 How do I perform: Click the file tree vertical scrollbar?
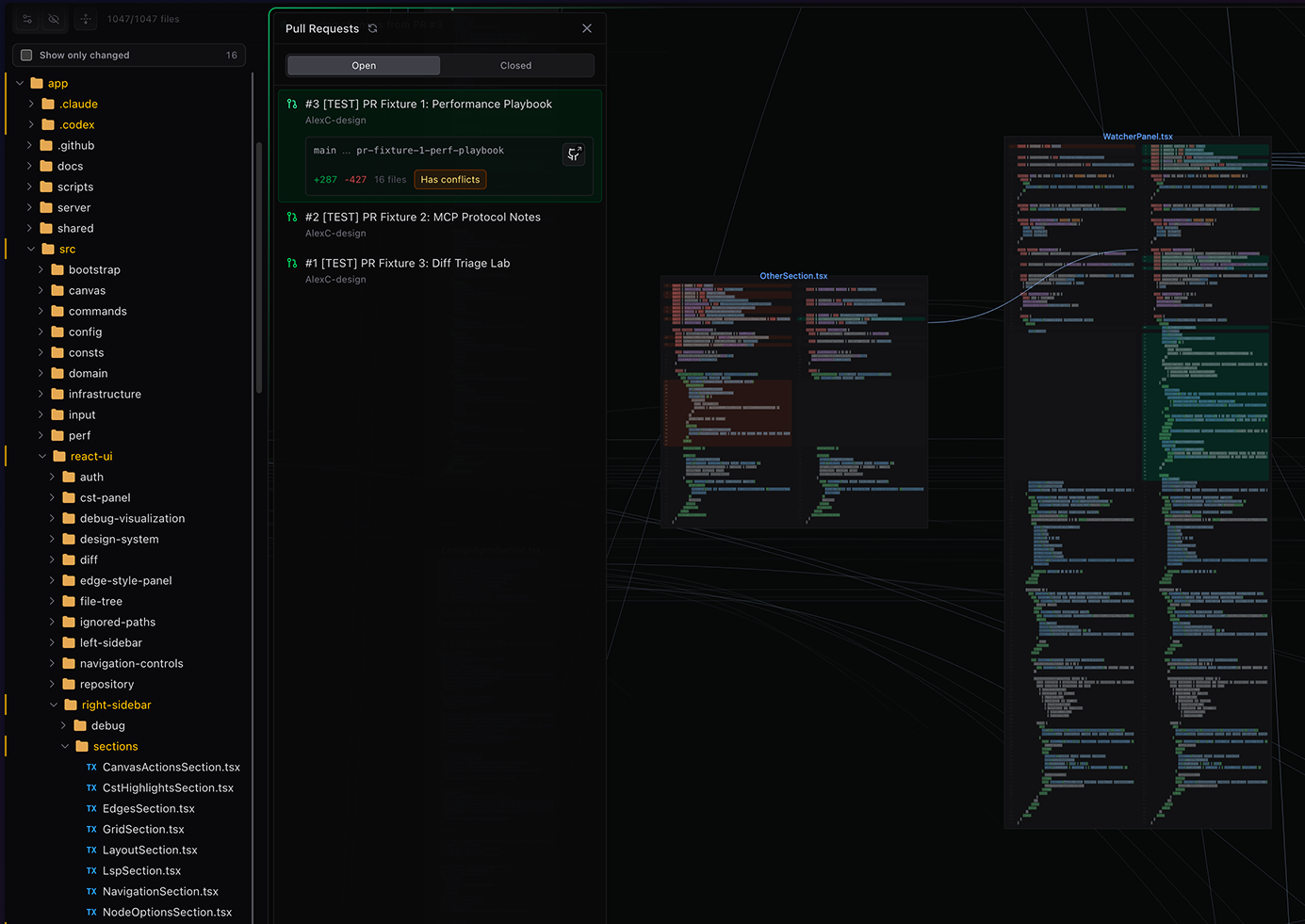tap(258, 267)
